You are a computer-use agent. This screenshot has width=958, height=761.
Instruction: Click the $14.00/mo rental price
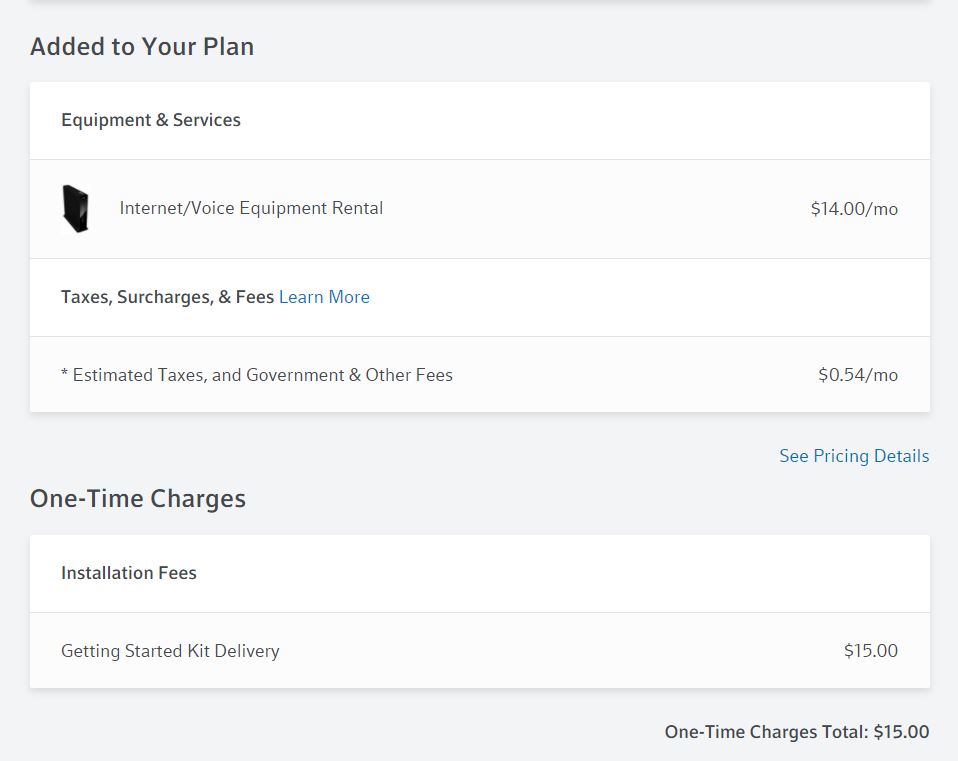tap(853, 208)
